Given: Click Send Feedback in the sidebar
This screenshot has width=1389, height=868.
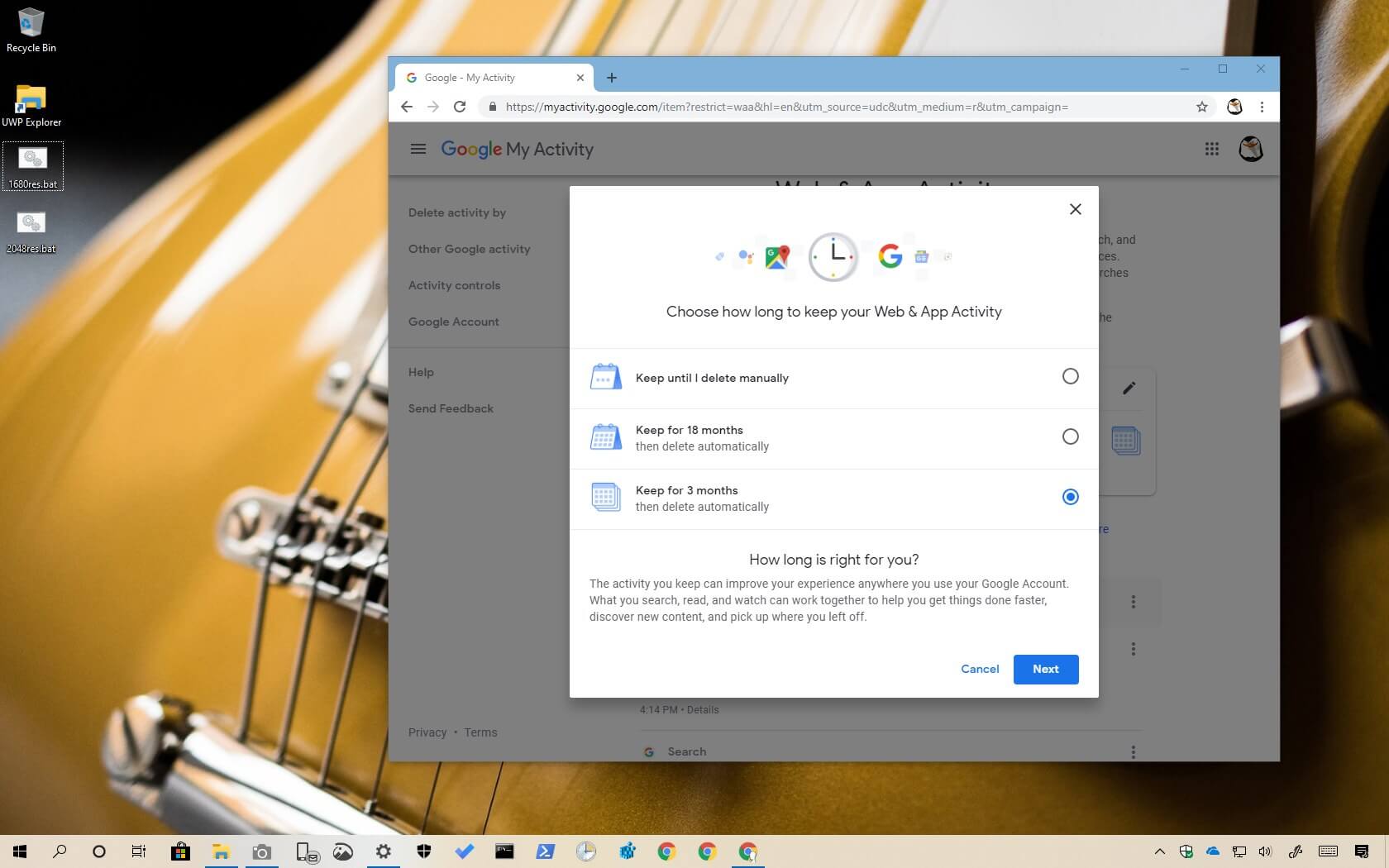Looking at the screenshot, I should (x=451, y=408).
